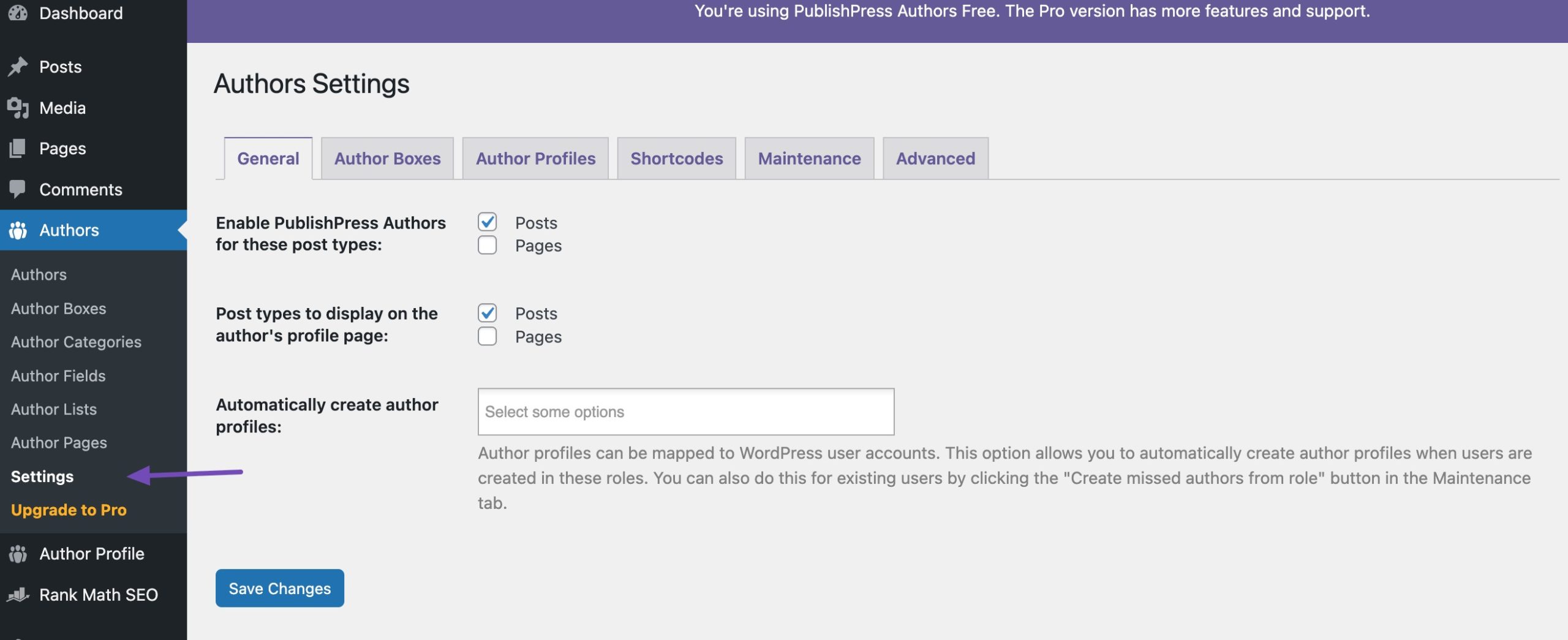Open the Select some options role field
Screen dimensions: 1568x640
click(686, 412)
